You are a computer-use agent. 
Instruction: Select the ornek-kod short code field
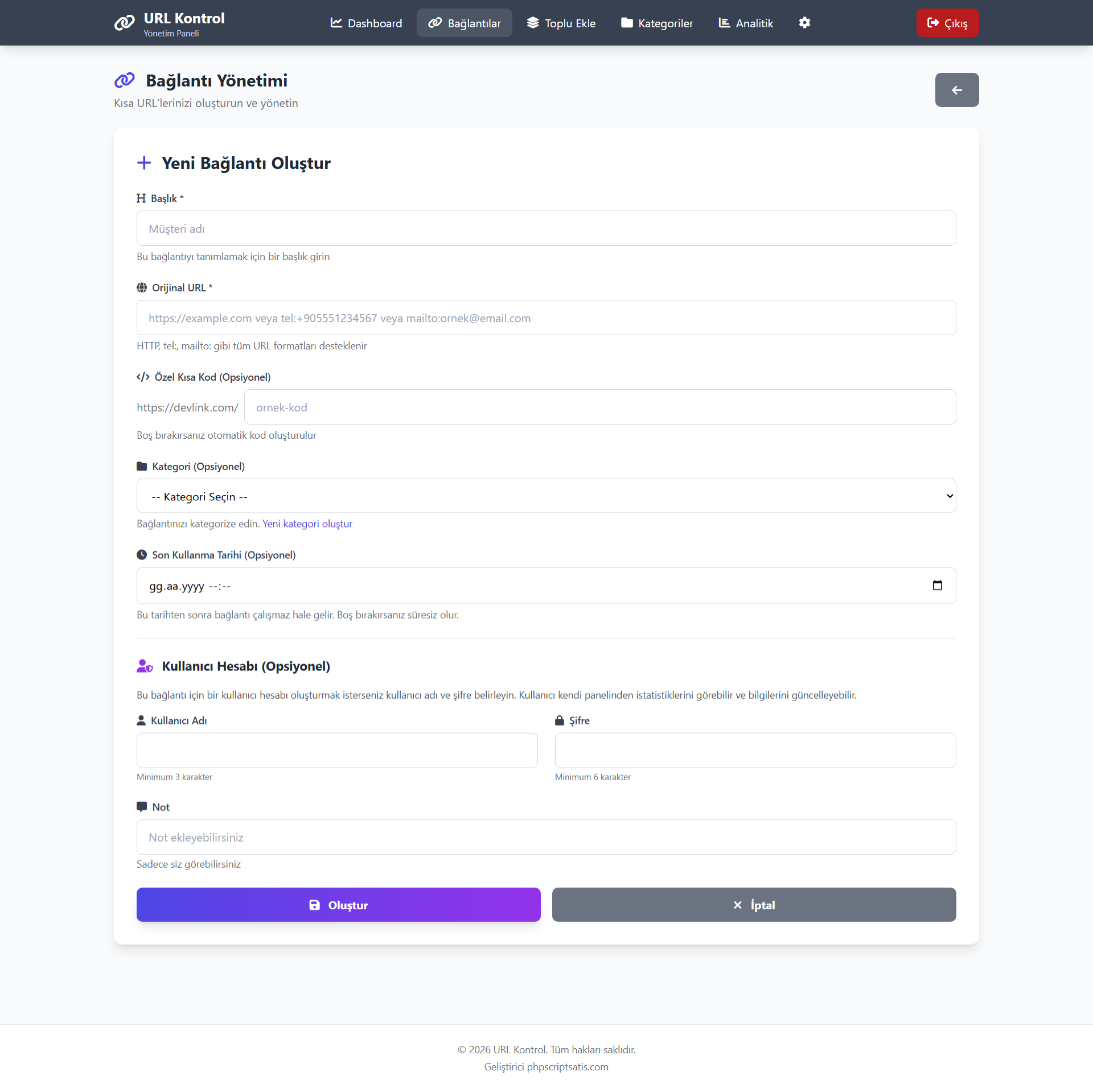[600, 407]
